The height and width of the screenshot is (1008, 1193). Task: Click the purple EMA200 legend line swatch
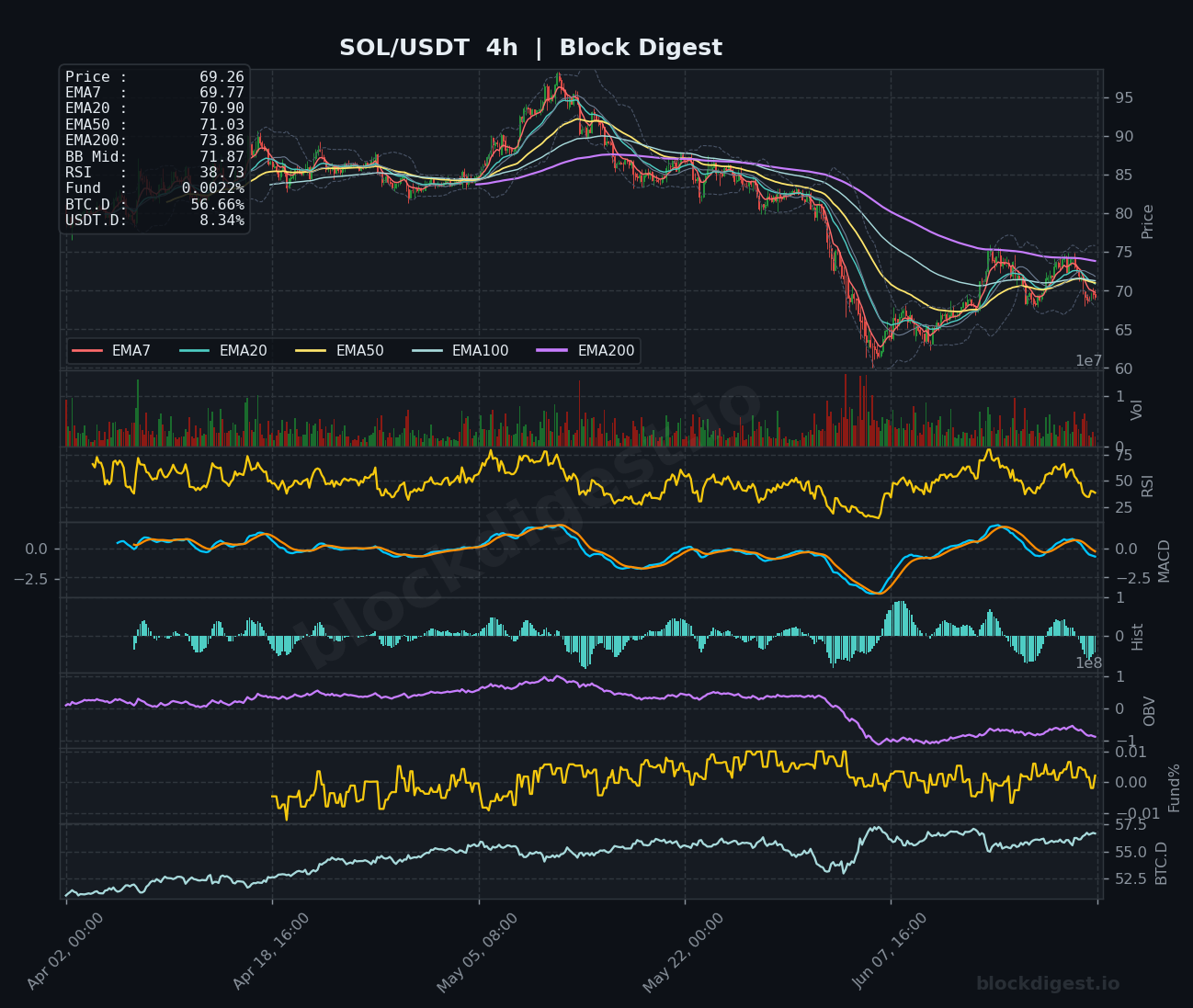coord(552,351)
